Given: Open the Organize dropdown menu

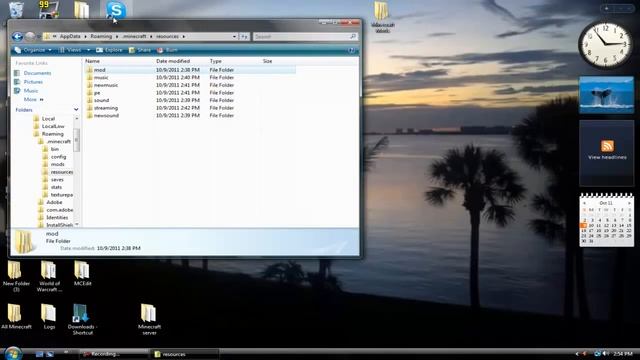Looking at the screenshot, I should coord(33,50).
